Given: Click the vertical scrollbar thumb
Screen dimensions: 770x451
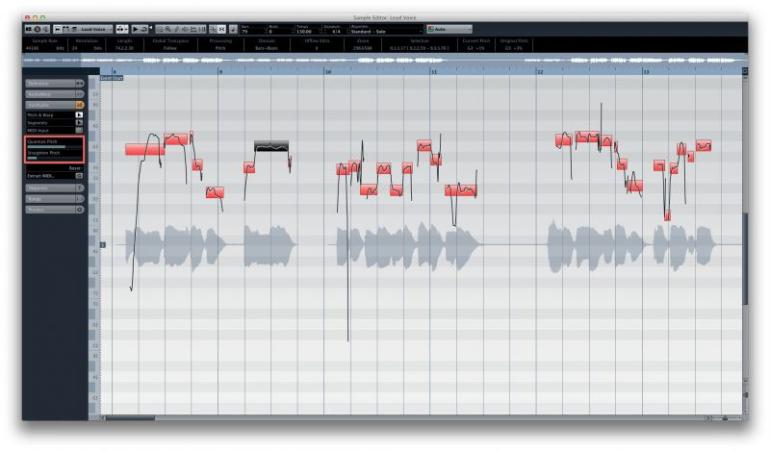Looking at the screenshot, I should pyautogui.click(x=745, y=258).
